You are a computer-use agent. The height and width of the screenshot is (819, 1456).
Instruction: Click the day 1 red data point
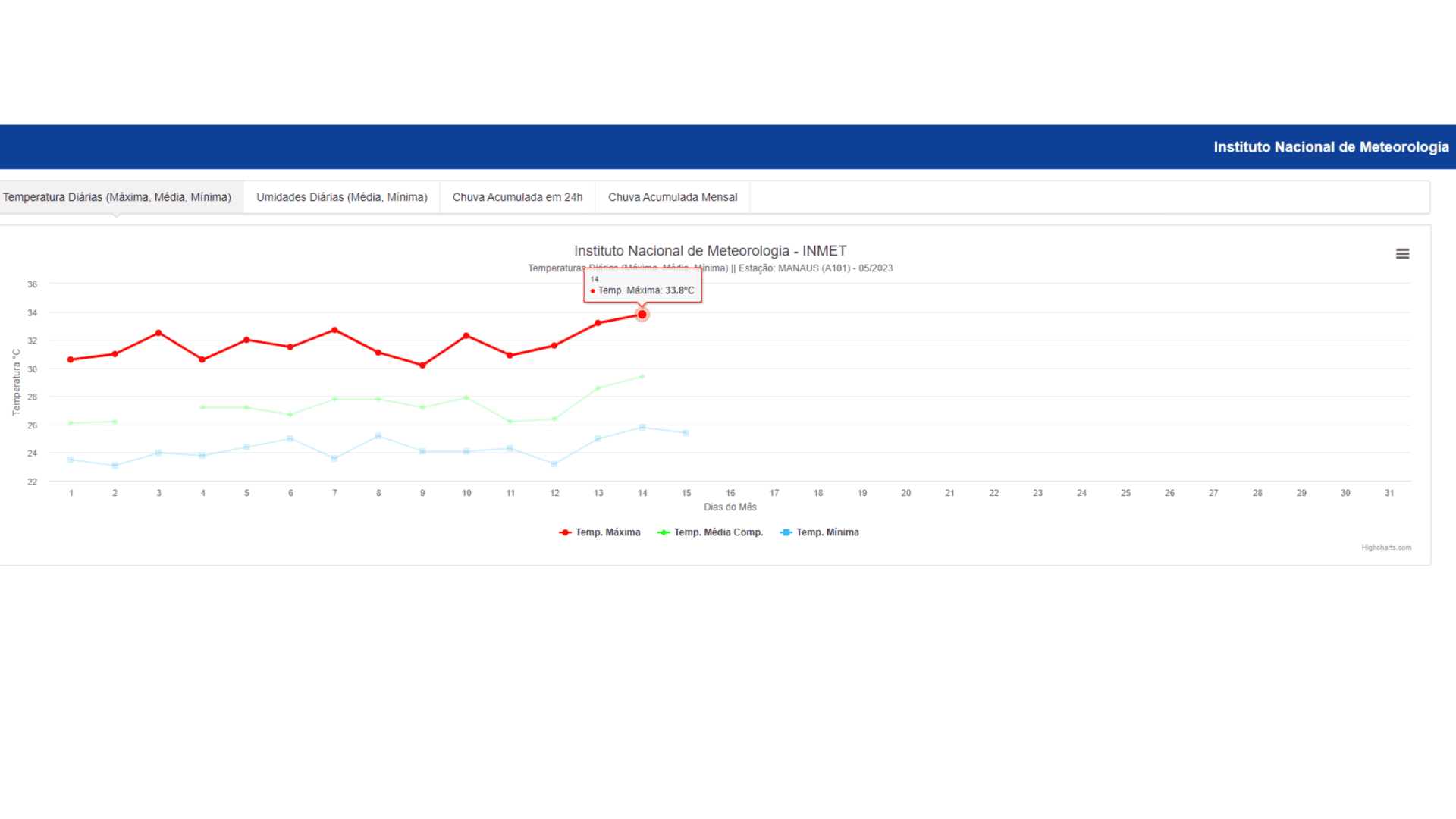coord(71,359)
